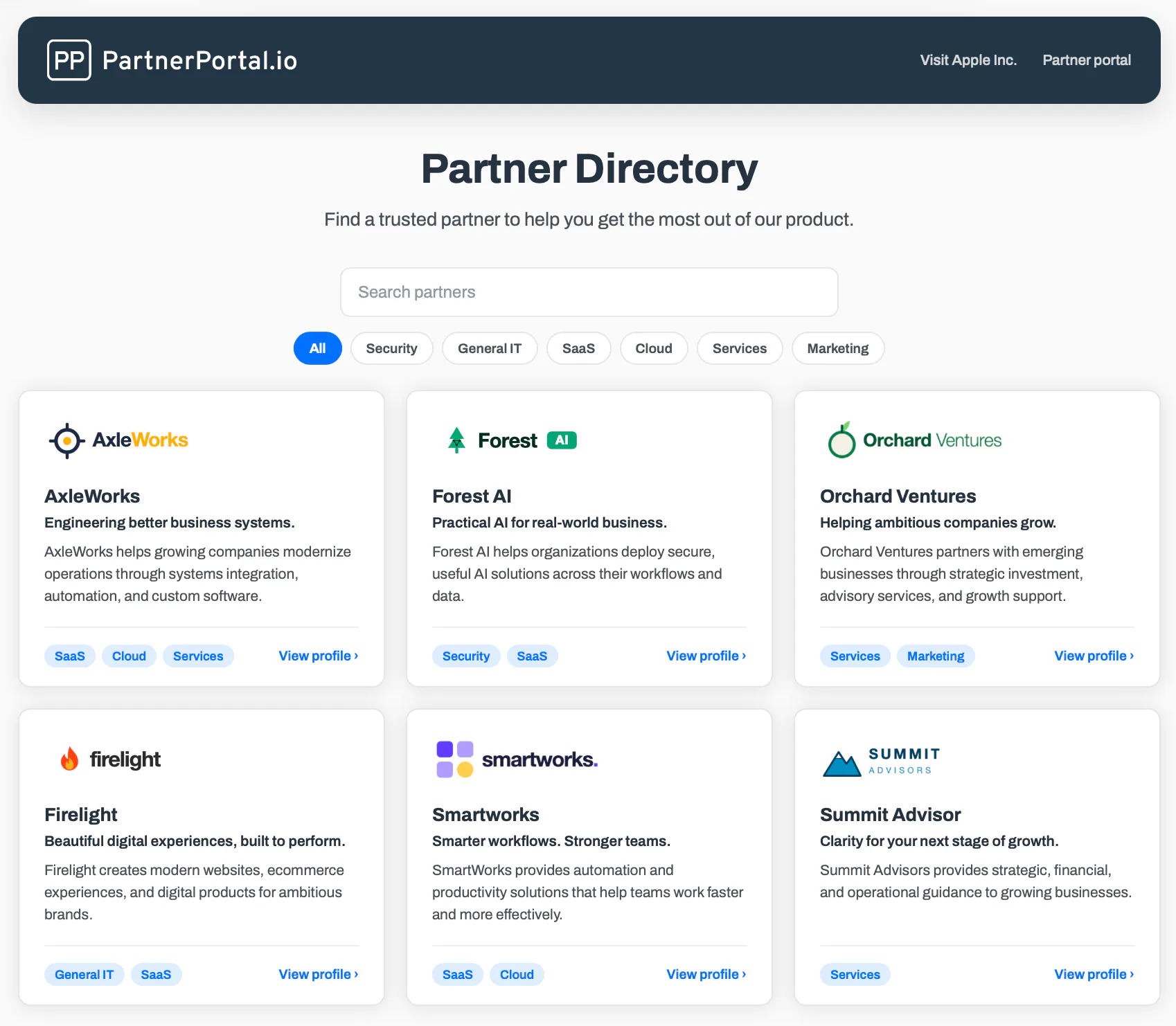Click SaaS tag on AxleWorks card
This screenshot has height=1026, width=1176.
pos(70,656)
